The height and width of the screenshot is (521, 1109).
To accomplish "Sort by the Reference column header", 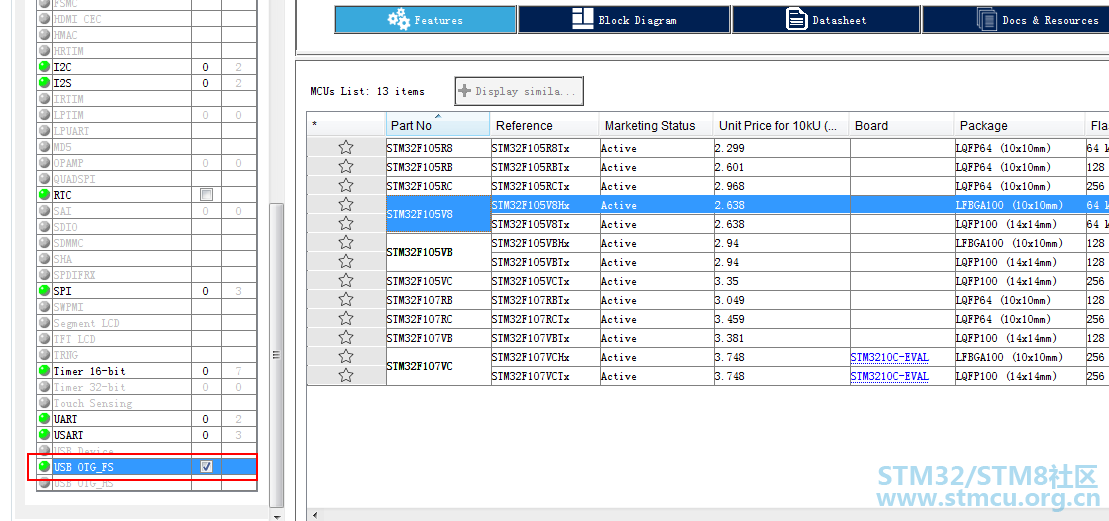I will pos(545,125).
